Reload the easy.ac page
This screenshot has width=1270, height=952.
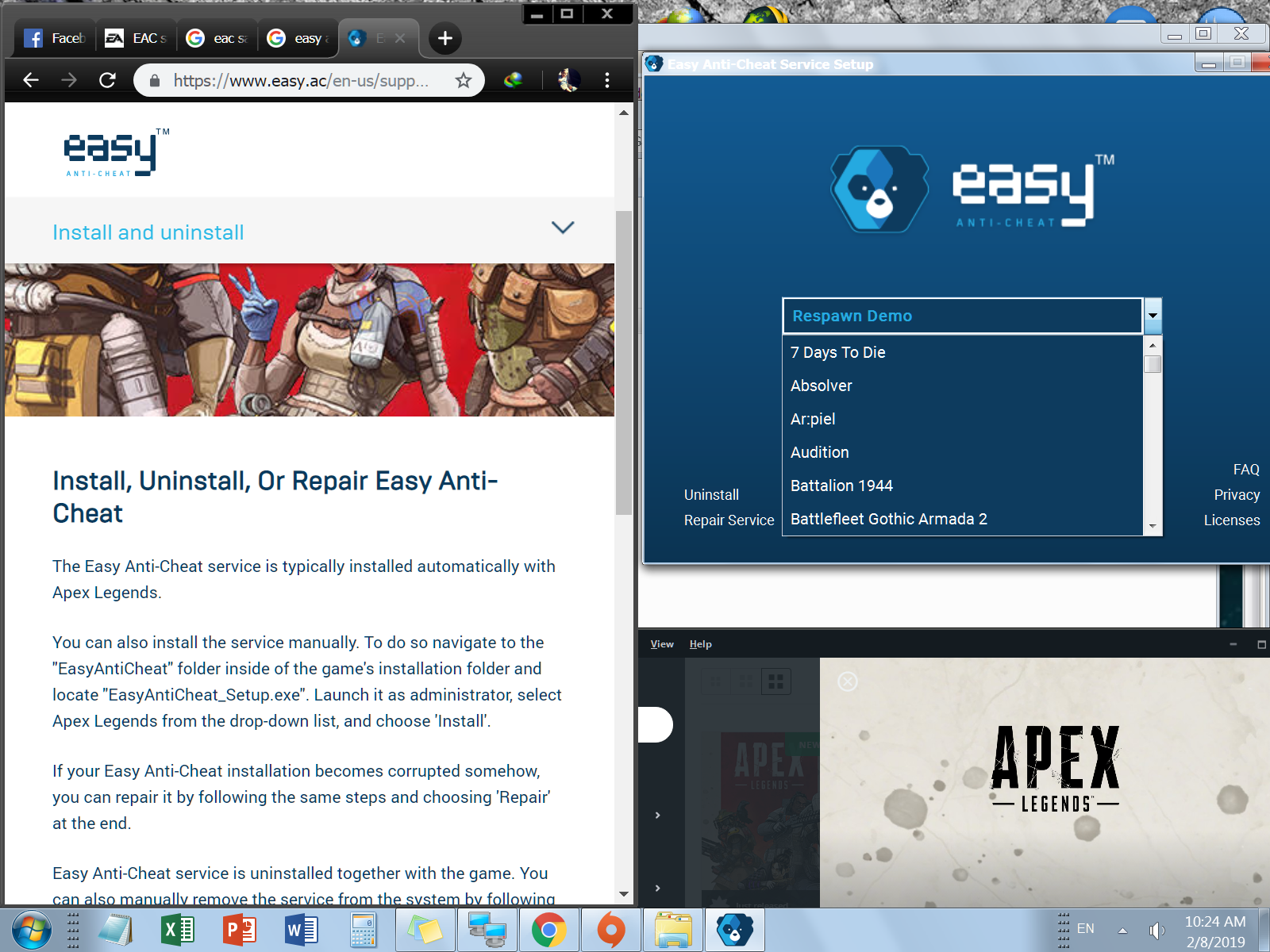click(107, 80)
